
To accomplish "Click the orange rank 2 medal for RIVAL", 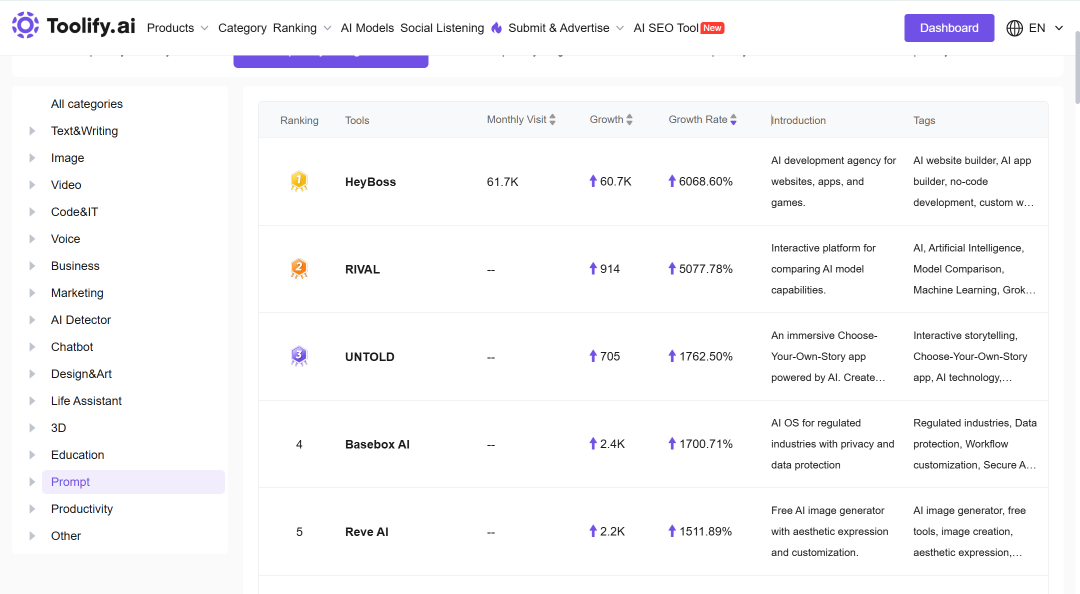I will (299, 269).
